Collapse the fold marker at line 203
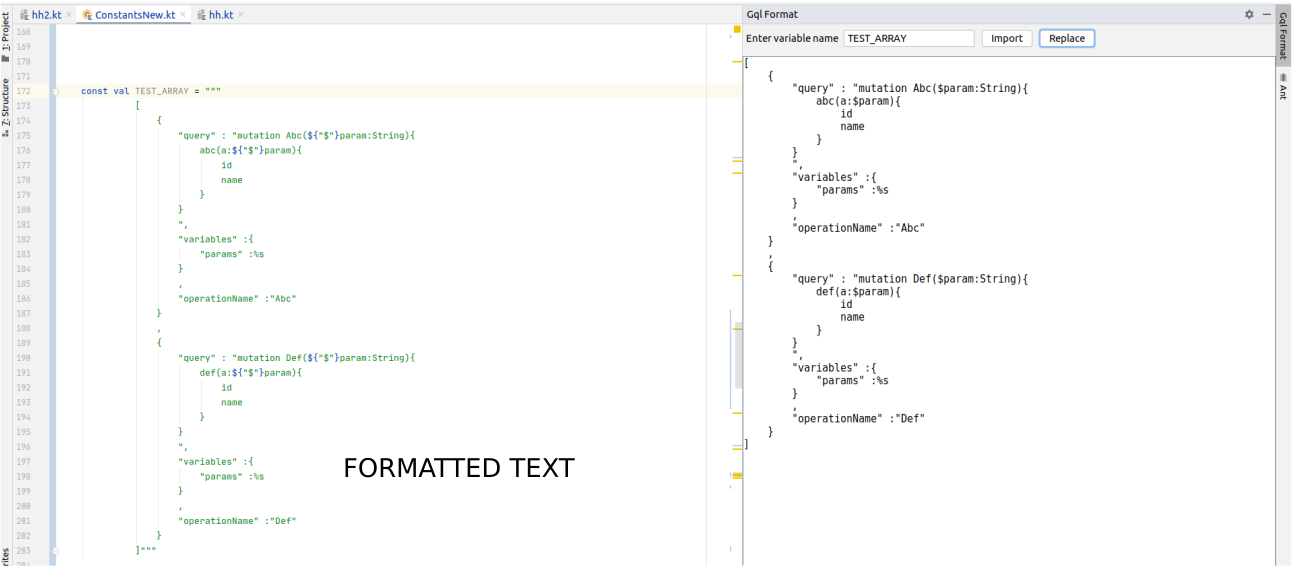The height and width of the screenshot is (568, 1299). pos(56,550)
